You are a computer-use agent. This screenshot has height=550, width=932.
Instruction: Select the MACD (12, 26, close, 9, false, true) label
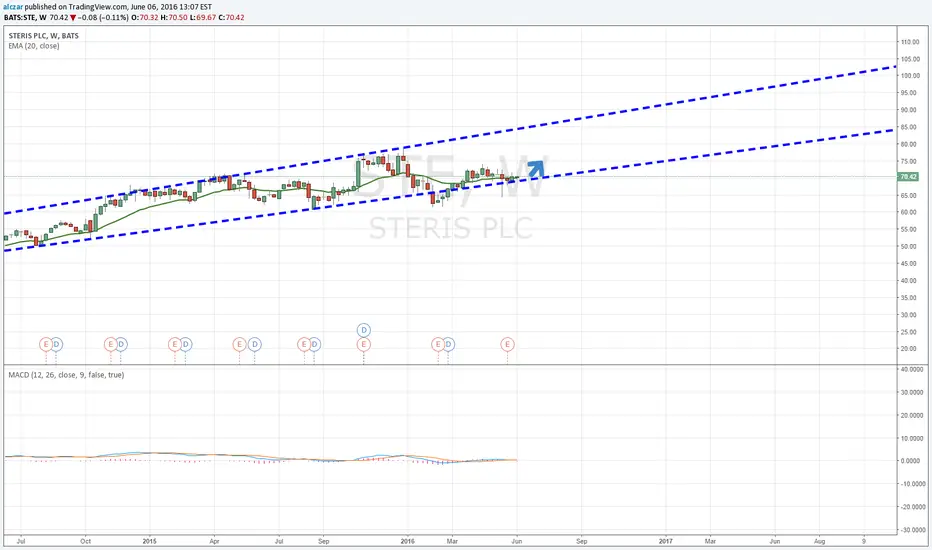67,375
